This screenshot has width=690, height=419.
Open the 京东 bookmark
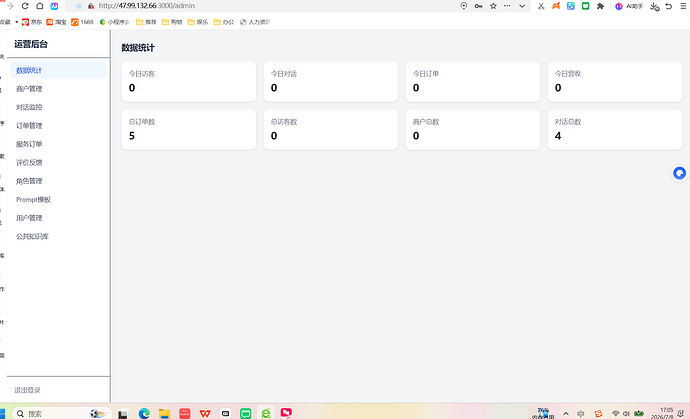(32, 22)
